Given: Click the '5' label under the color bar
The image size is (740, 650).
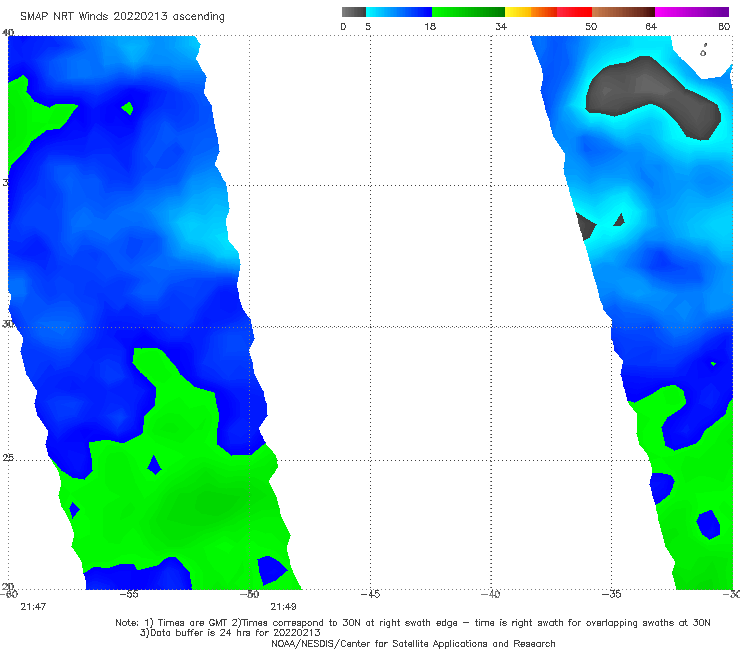Looking at the screenshot, I should tap(368, 26).
